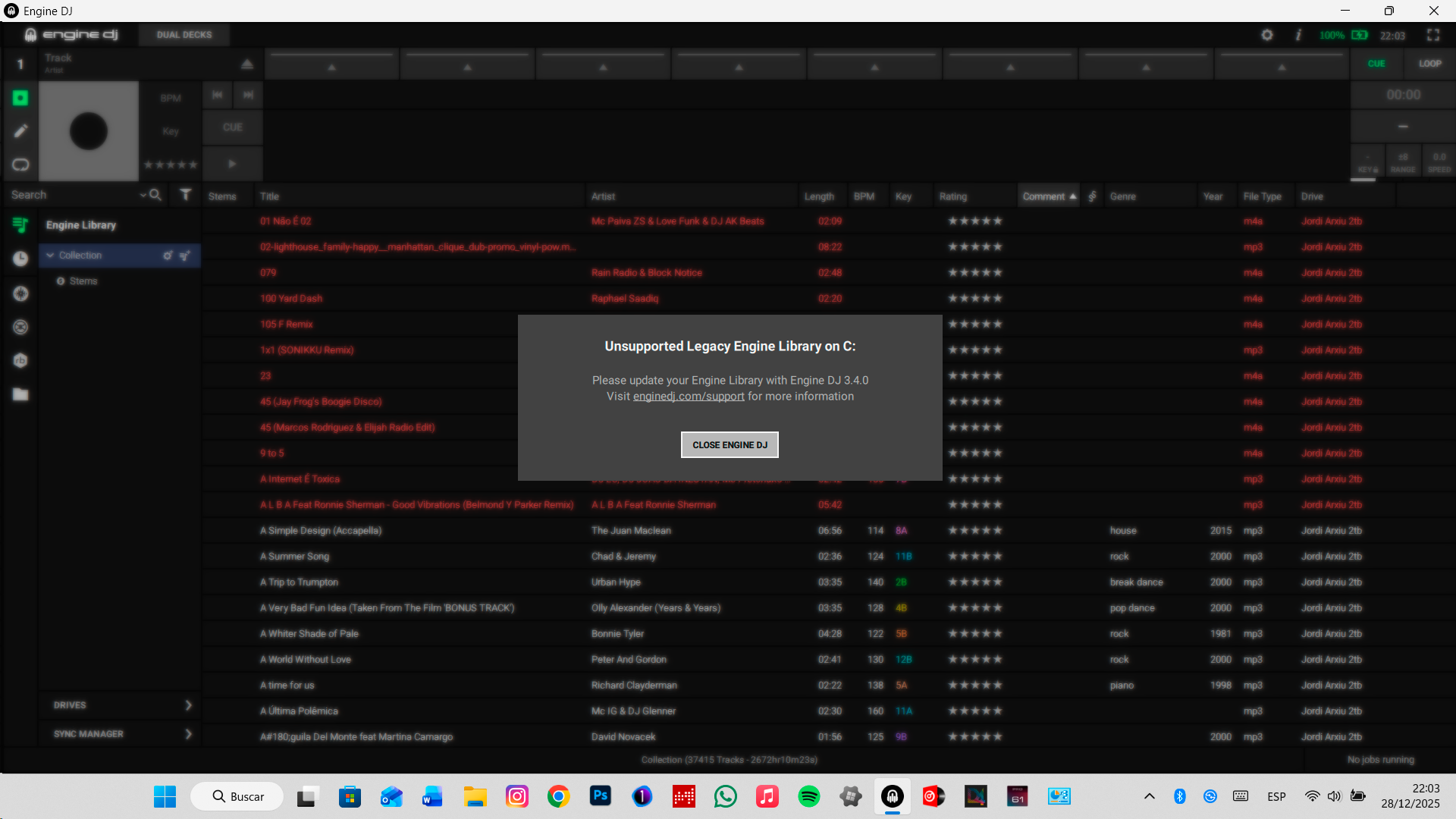Change the ±8 pitch RANGE

pyautogui.click(x=1403, y=162)
